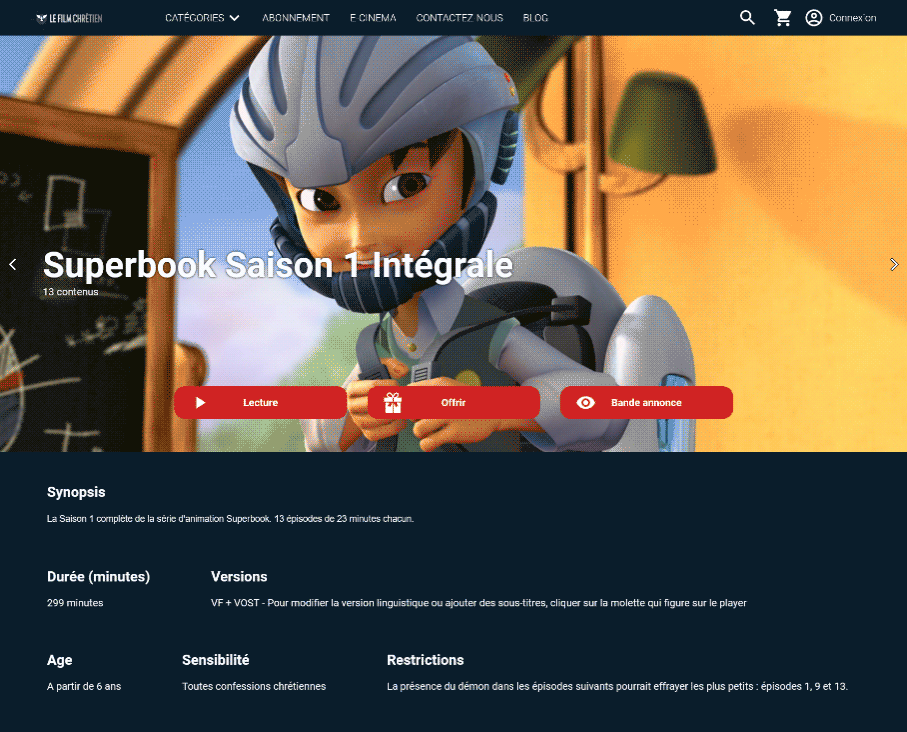907x732 pixels.
Task: Start playback with the Lecture button
Action: (x=260, y=402)
